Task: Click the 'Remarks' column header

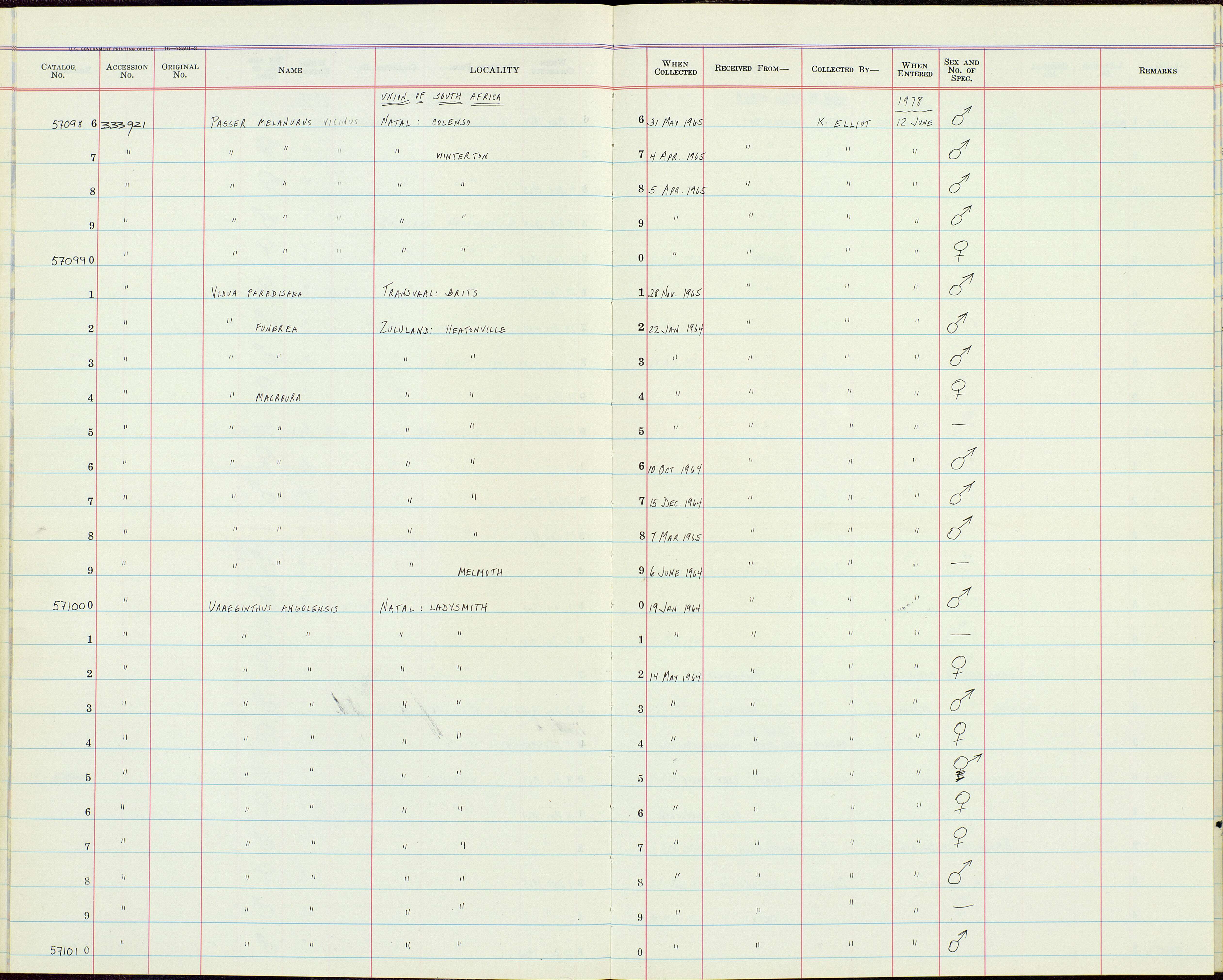Action: tap(1157, 71)
